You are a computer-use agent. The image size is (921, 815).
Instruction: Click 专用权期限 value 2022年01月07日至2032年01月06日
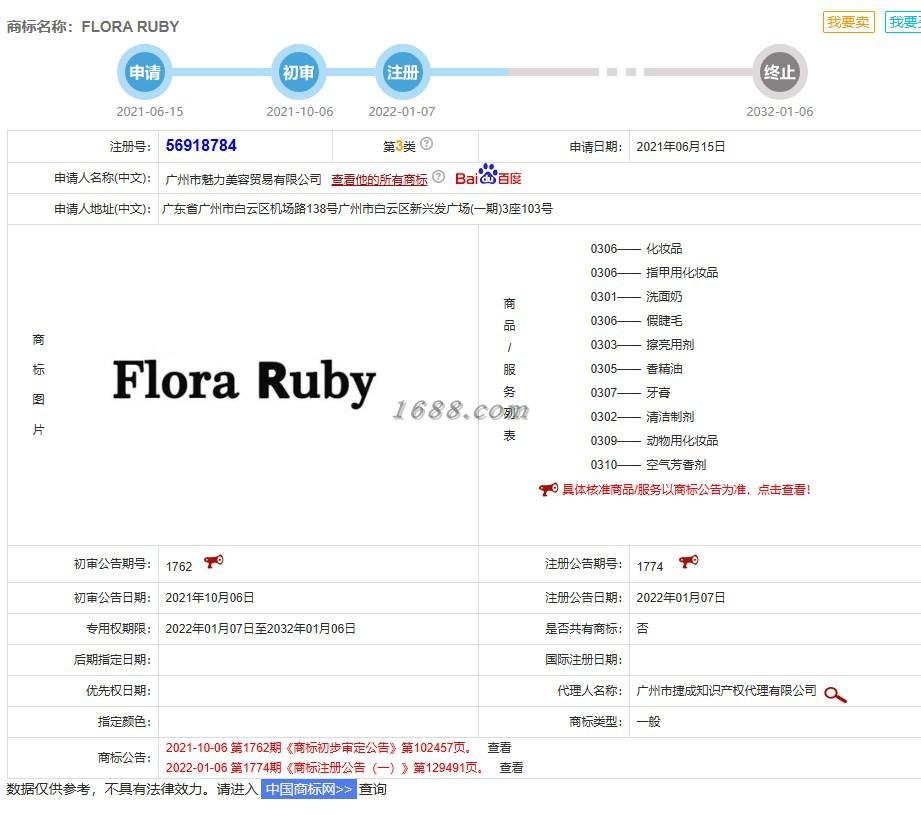[260, 629]
